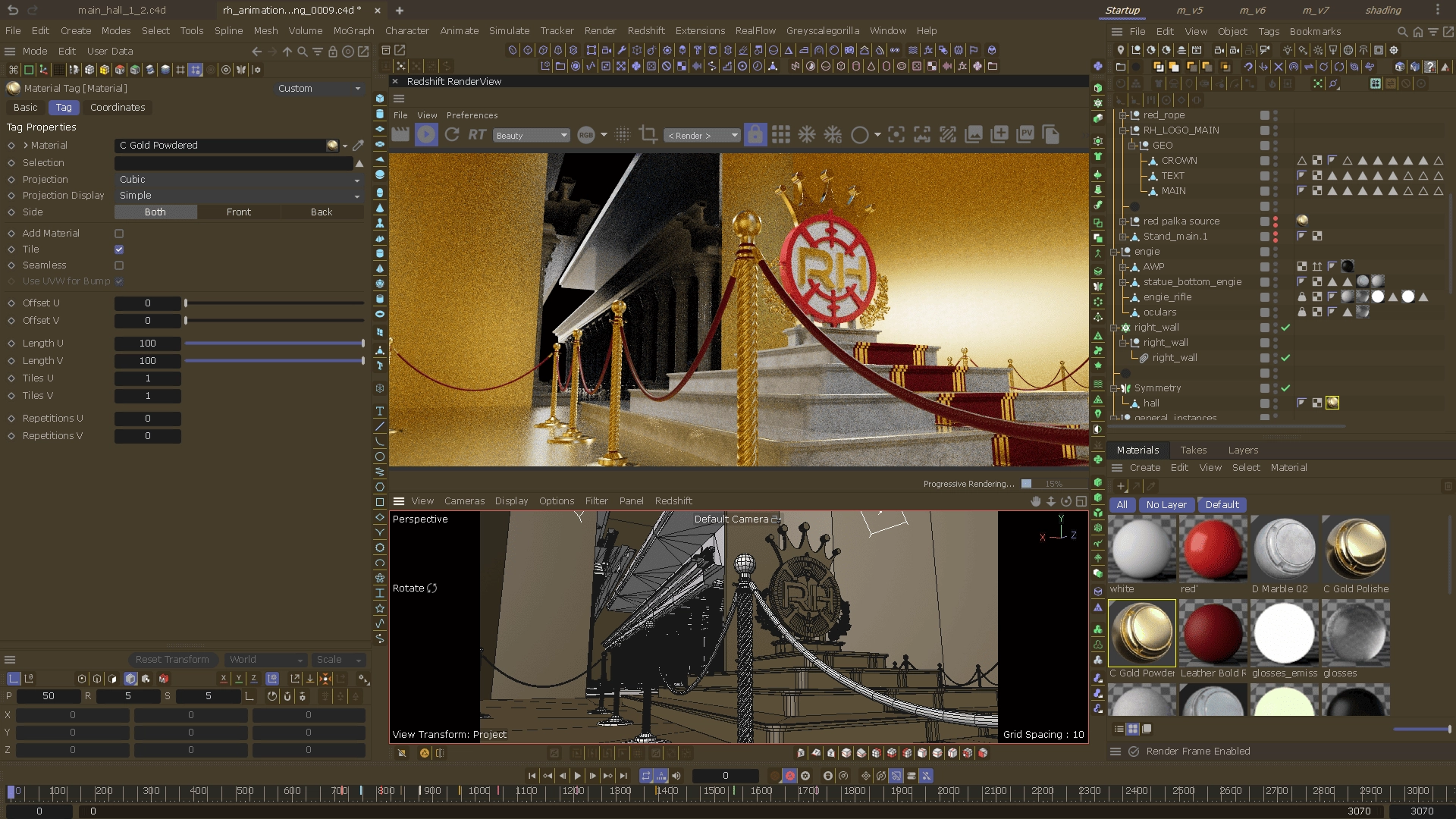Open the new tab plus icon
The height and width of the screenshot is (819, 1456).
point(400,11)
